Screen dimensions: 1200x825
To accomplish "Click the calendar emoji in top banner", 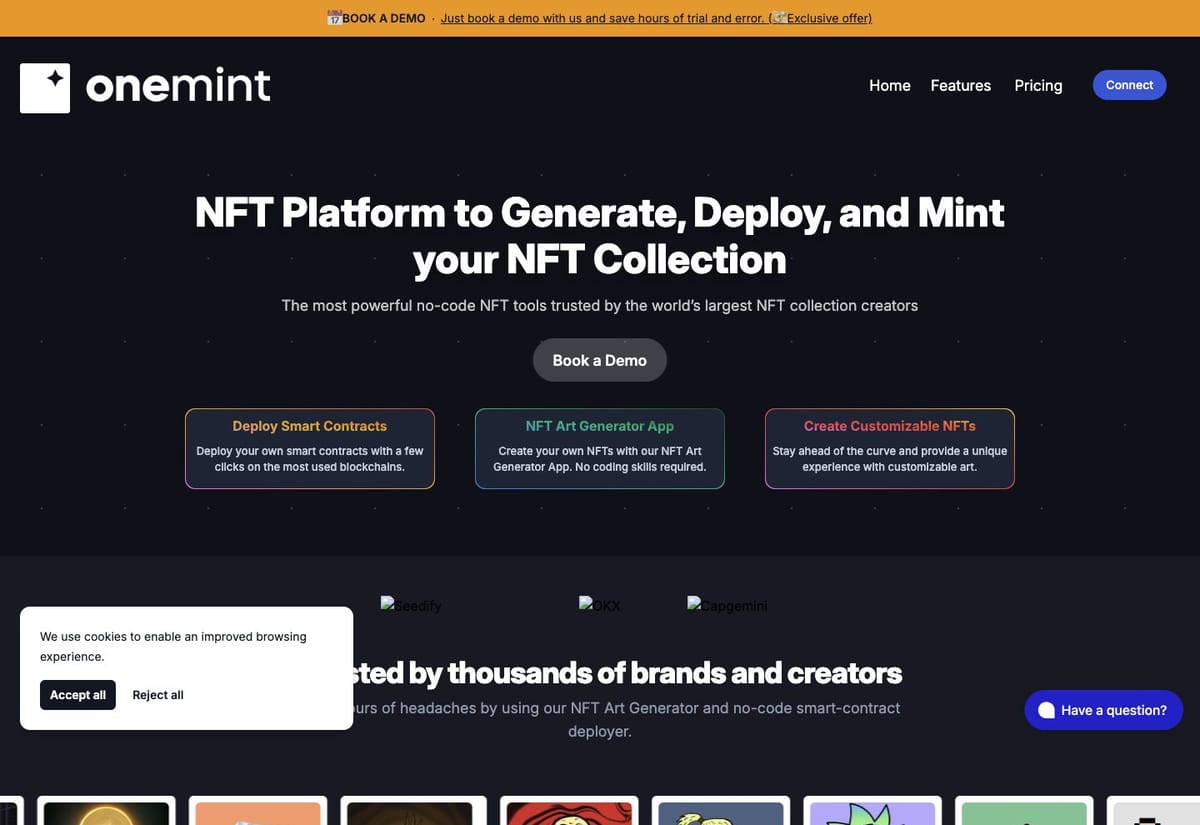I will click(334, 18).
